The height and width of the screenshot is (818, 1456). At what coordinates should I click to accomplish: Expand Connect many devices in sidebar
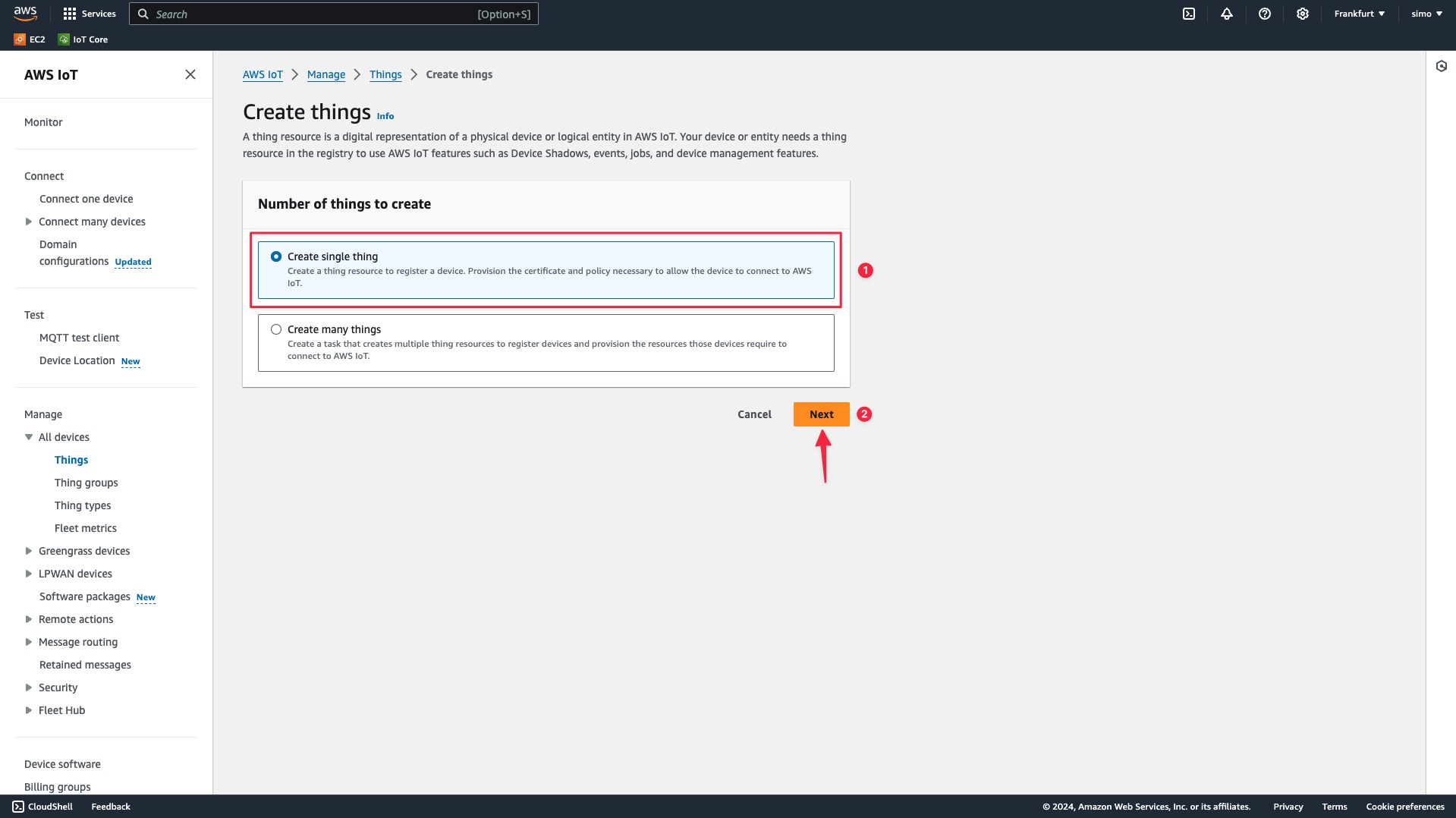point(29,222)
